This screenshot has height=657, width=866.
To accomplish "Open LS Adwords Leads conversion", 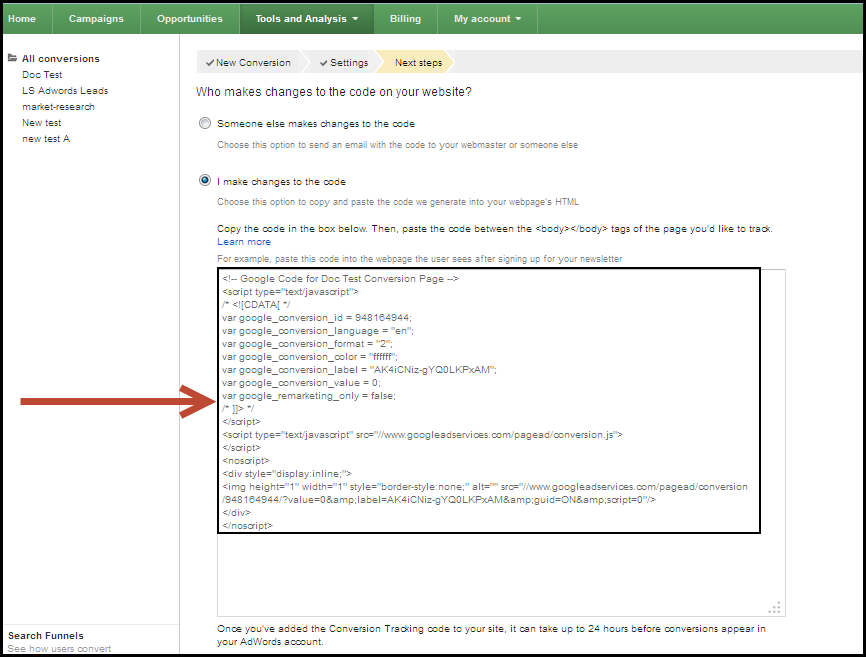I will 65,91.
